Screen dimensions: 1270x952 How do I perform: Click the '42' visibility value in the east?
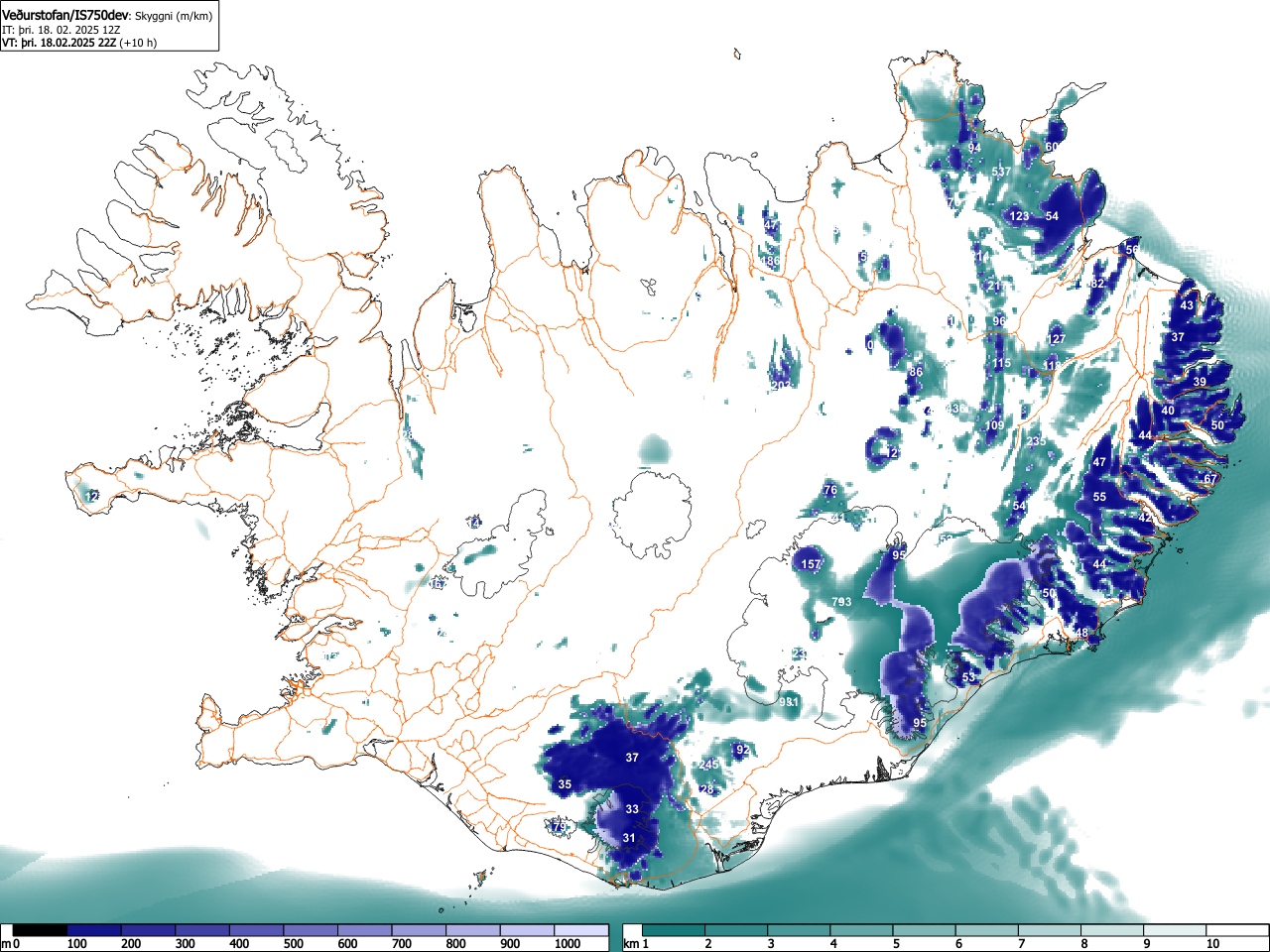click(x=1145, y=518)
